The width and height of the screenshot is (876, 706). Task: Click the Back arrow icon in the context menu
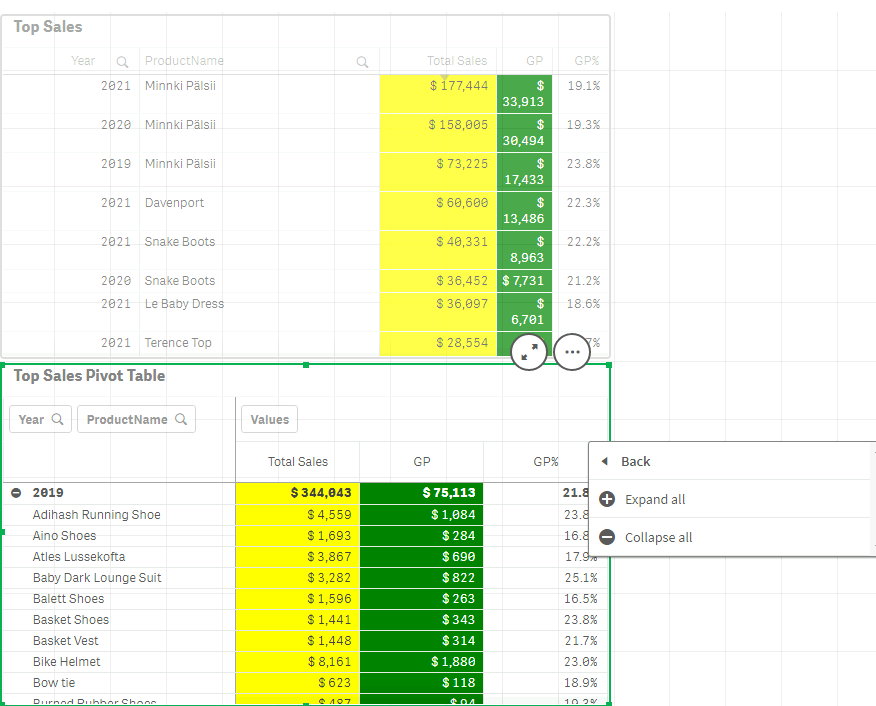coord(603,461)
